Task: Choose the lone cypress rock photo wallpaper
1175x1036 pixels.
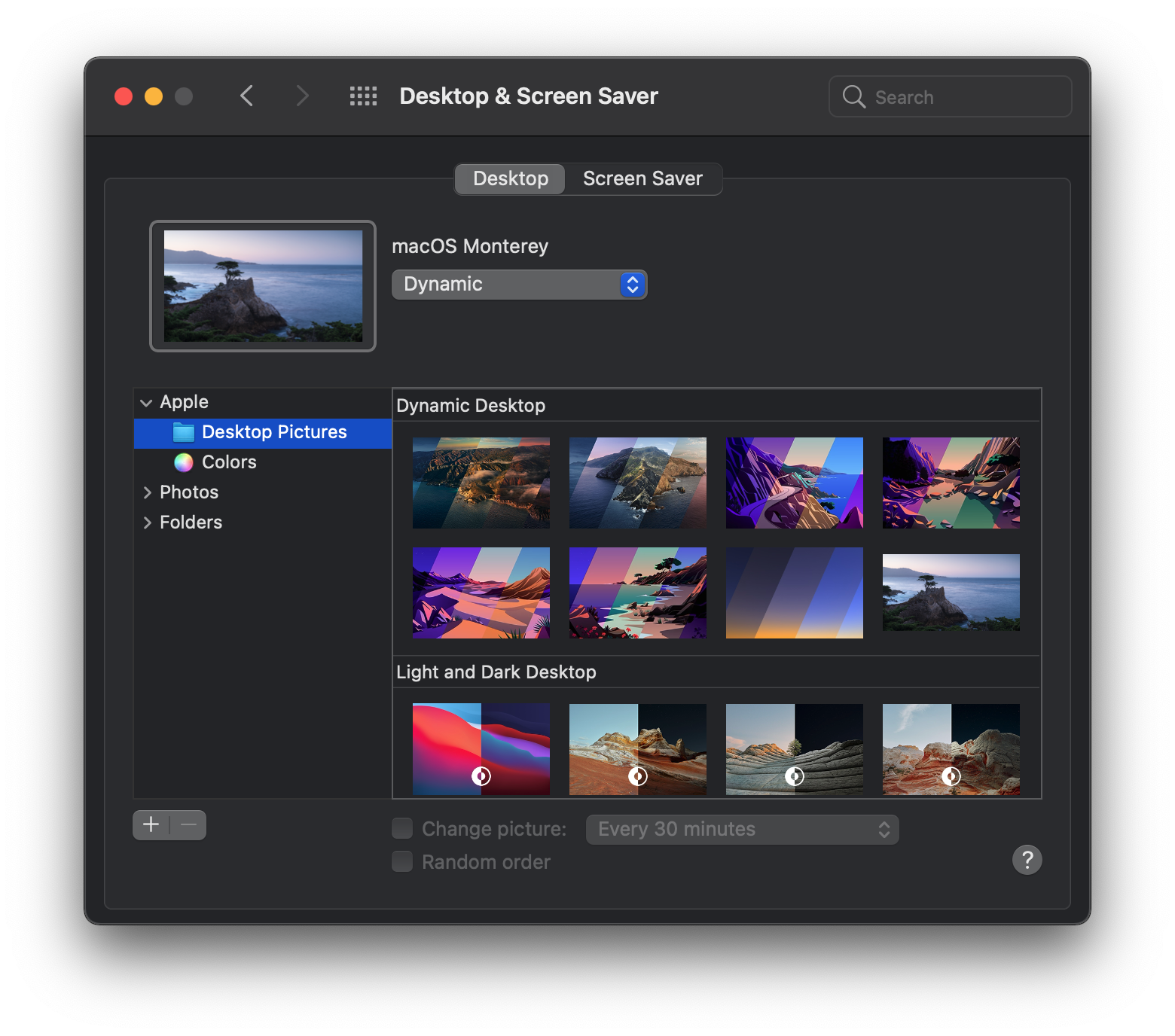Action: tap(951, 593)
